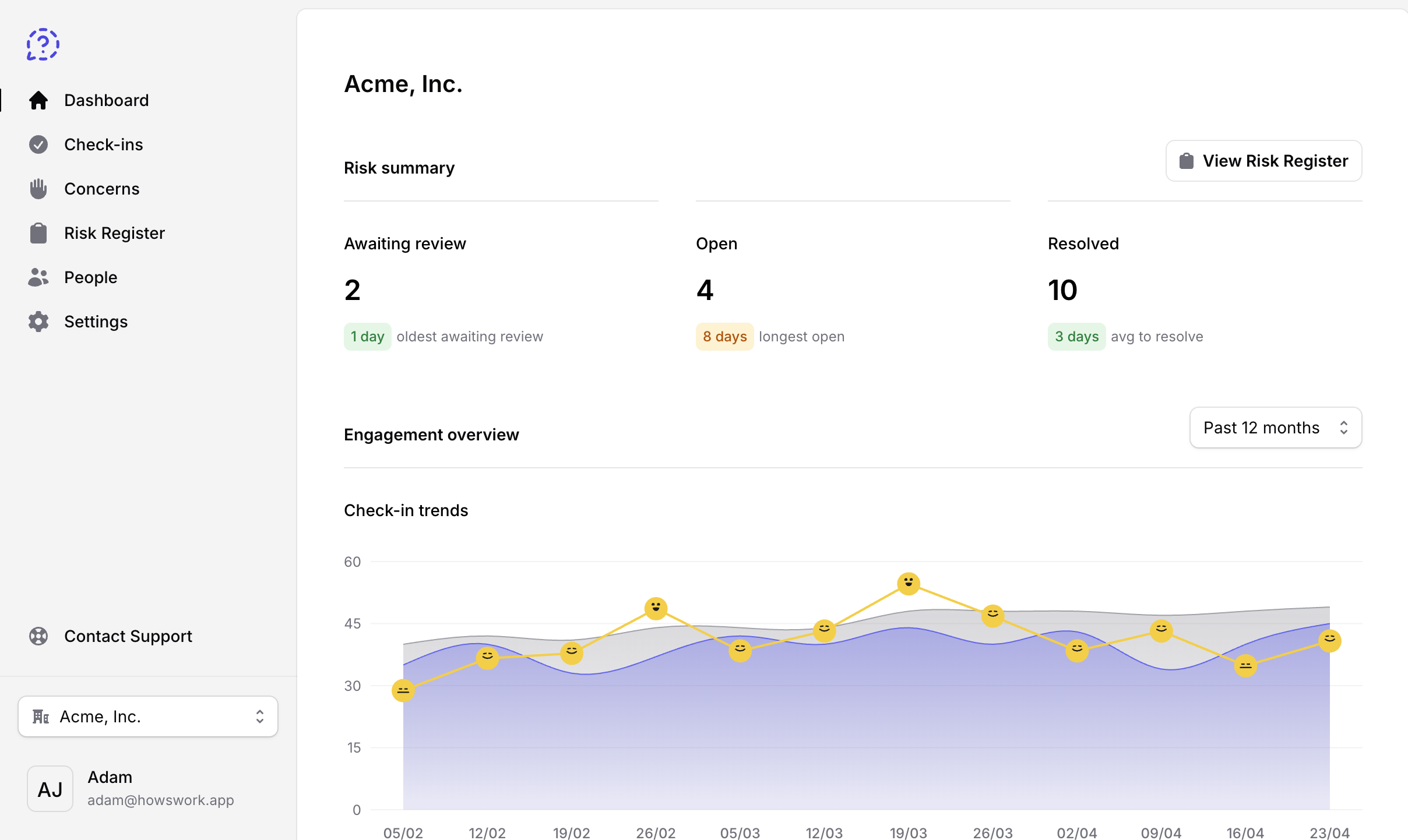Click the Contact Support link

coord(128,636)
